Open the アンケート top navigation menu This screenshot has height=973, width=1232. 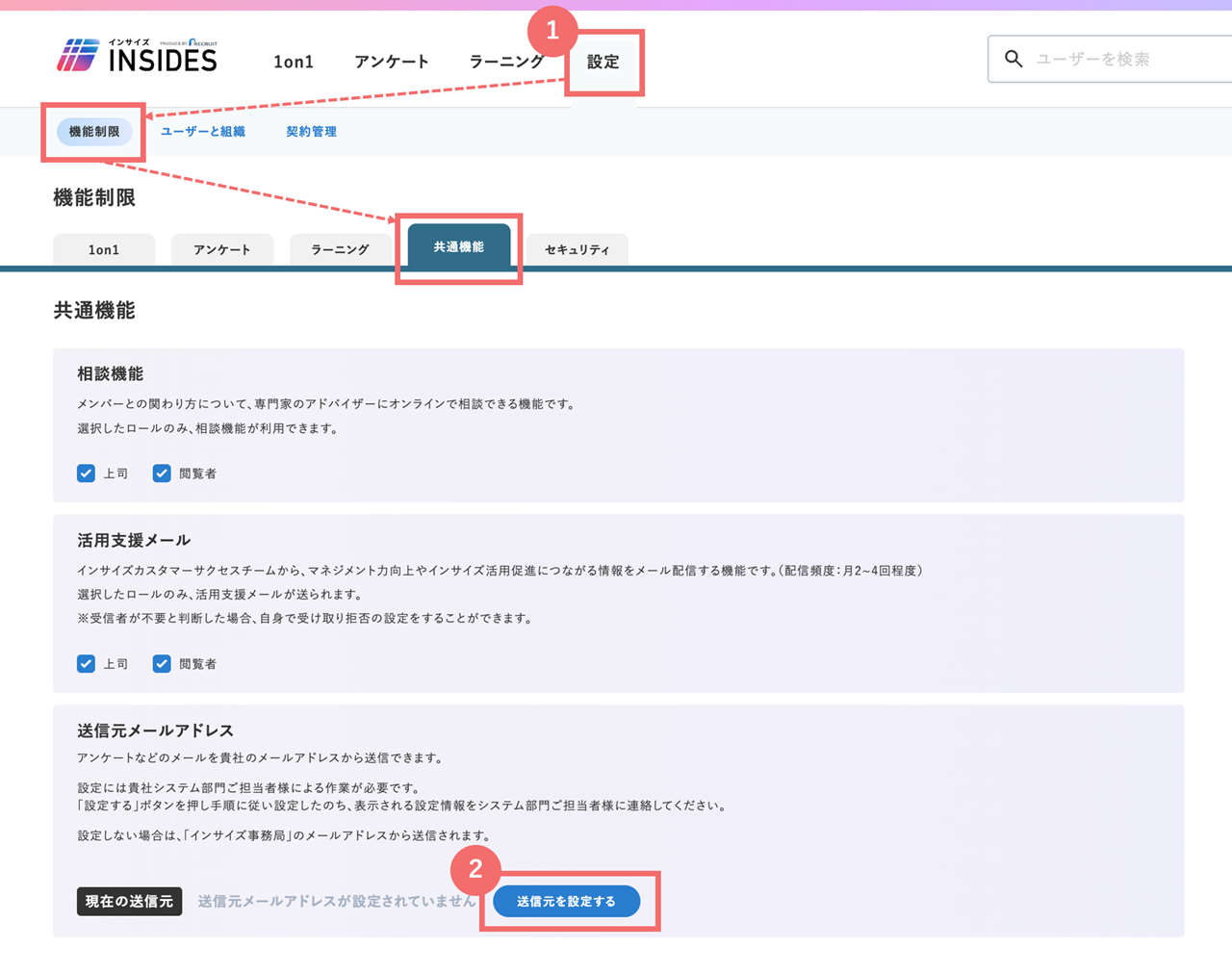click(392, 62)
